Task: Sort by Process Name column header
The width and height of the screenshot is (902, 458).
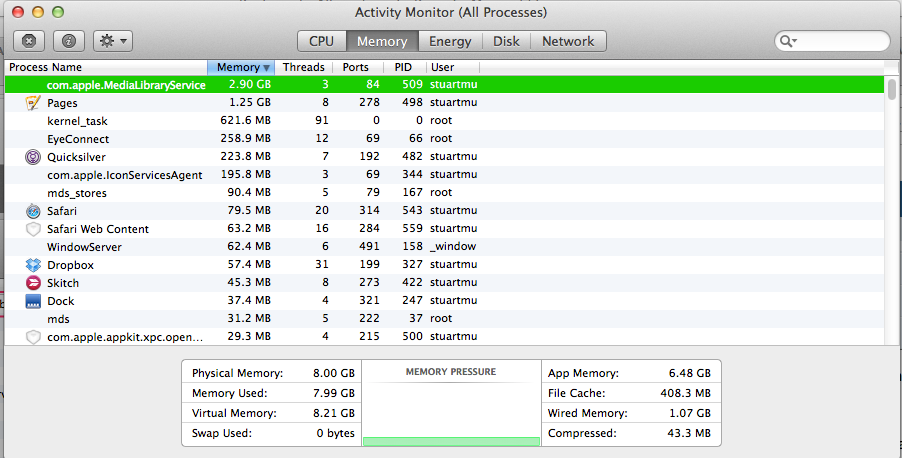Action: click(106, 67)
